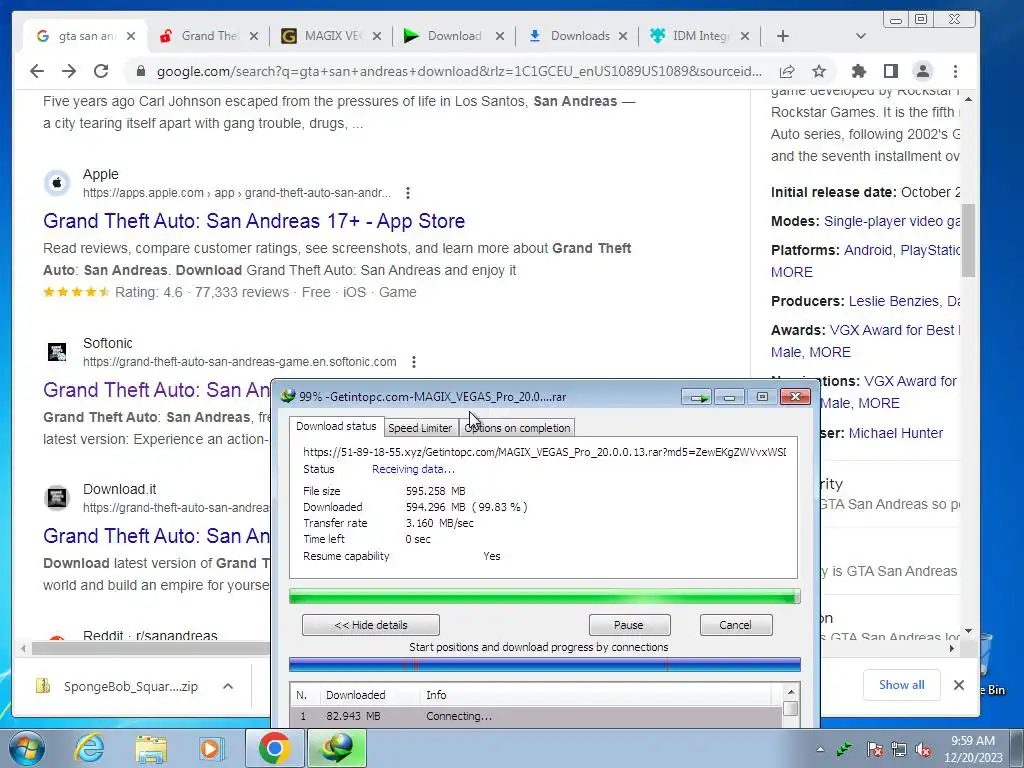Select connection row 1 showing 82.943 MB
Image resolution: width=1024 pixels, height=768 pixels.
[x=536, y=716]
